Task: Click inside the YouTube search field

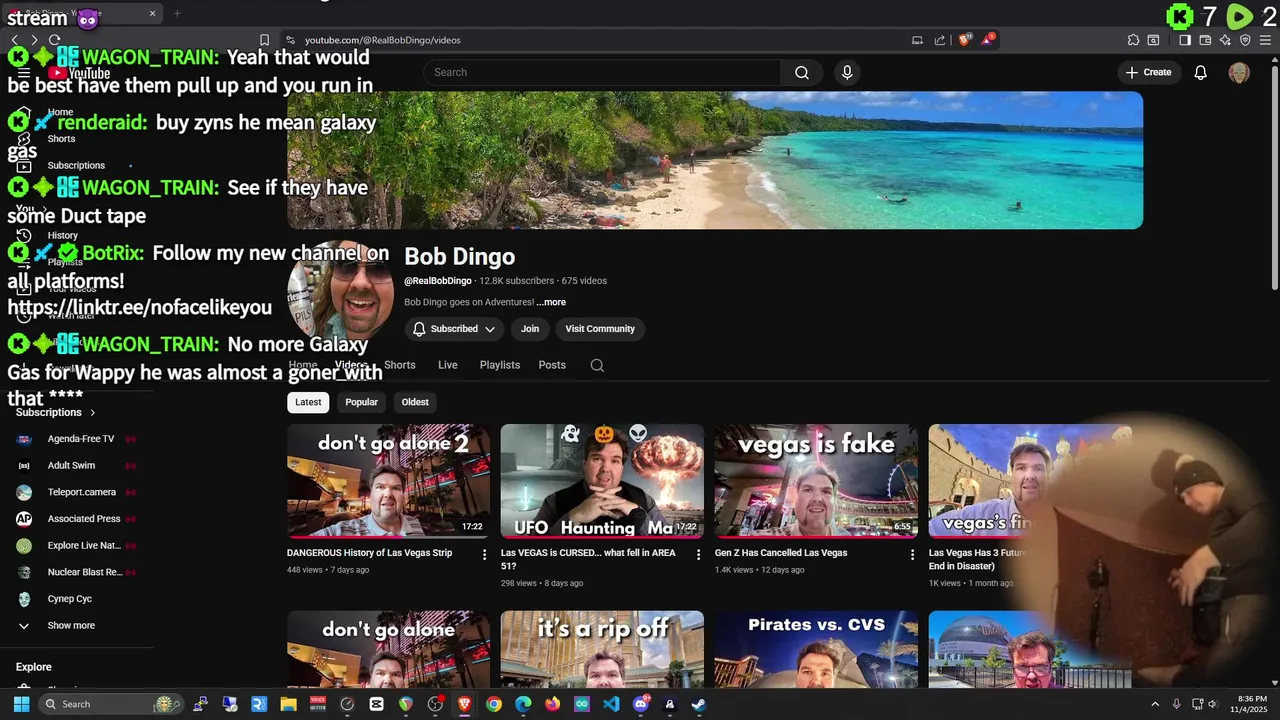Action: pyautogui.click(x=602, y=72)
